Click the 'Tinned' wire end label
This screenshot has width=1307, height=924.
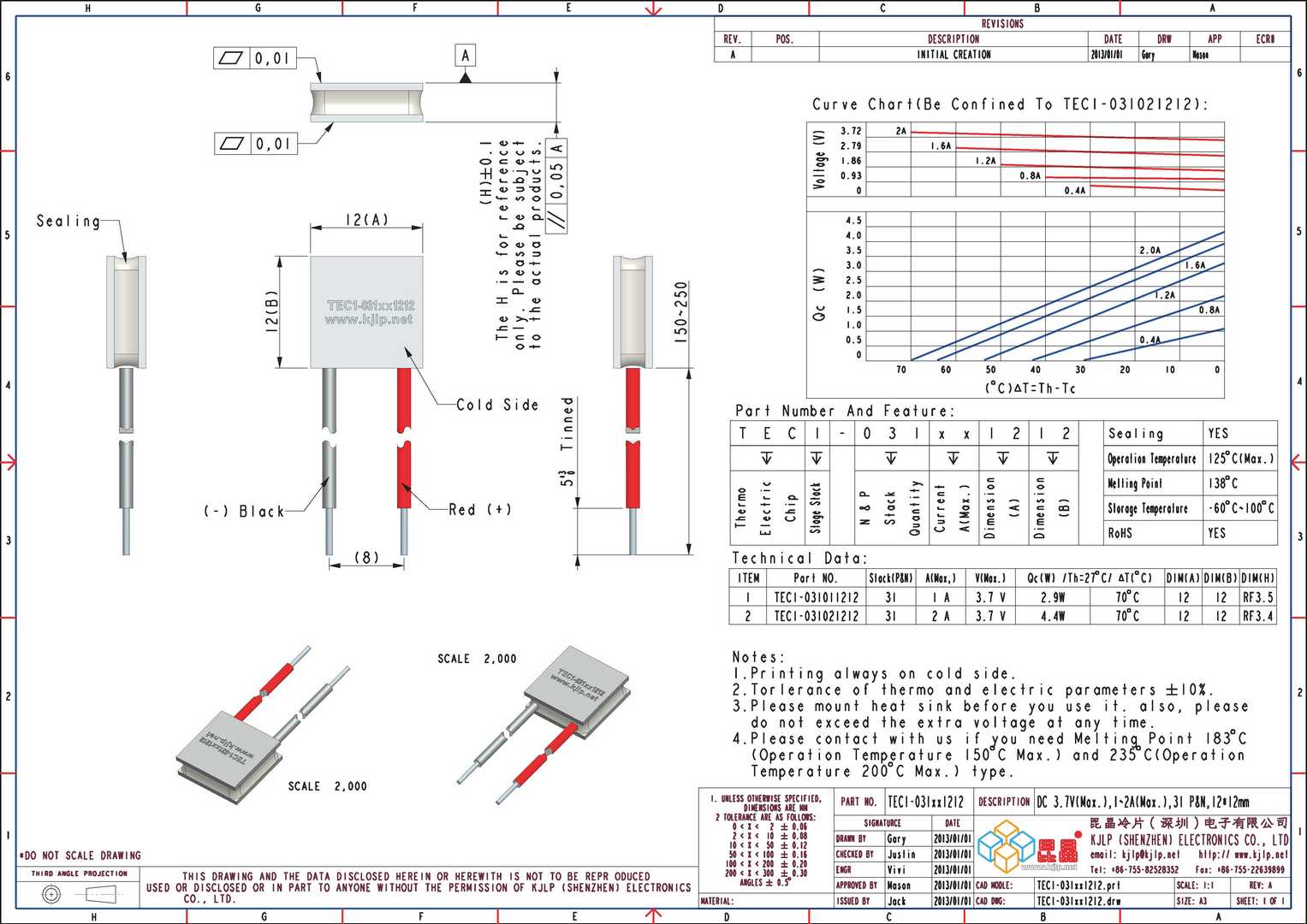567,423
